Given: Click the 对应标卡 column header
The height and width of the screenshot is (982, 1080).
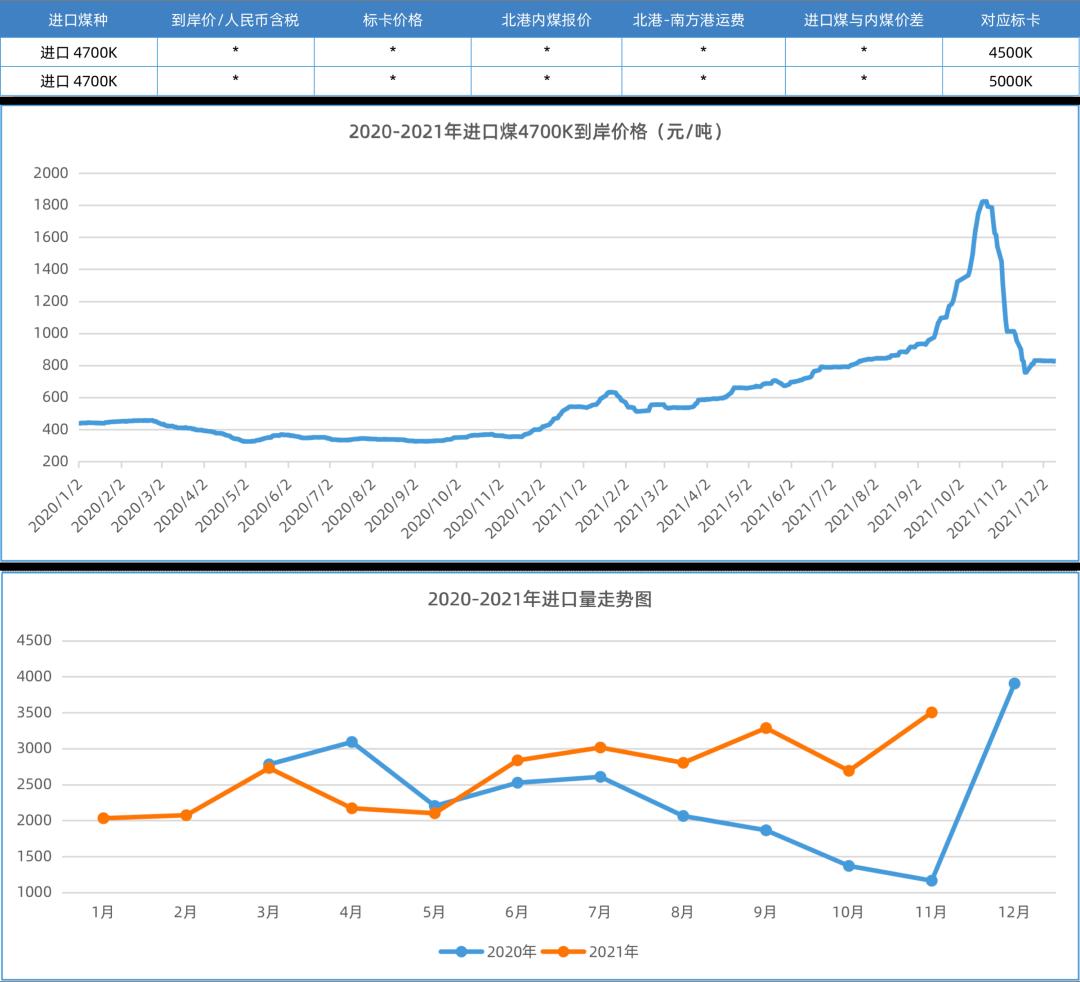Looking at the screenshot, I should click(x=1010, y=20).
